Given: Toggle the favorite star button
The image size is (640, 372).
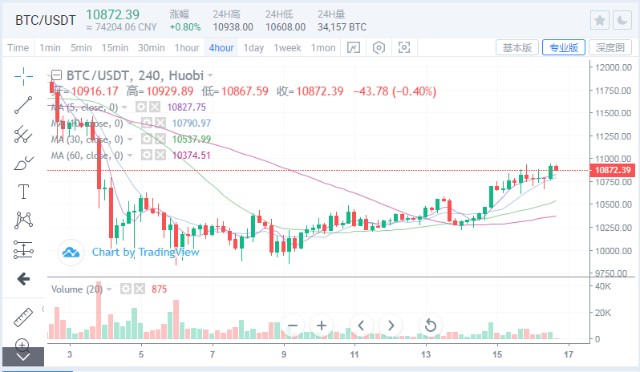Looking at the screenshot, I should tap(600, 20).
